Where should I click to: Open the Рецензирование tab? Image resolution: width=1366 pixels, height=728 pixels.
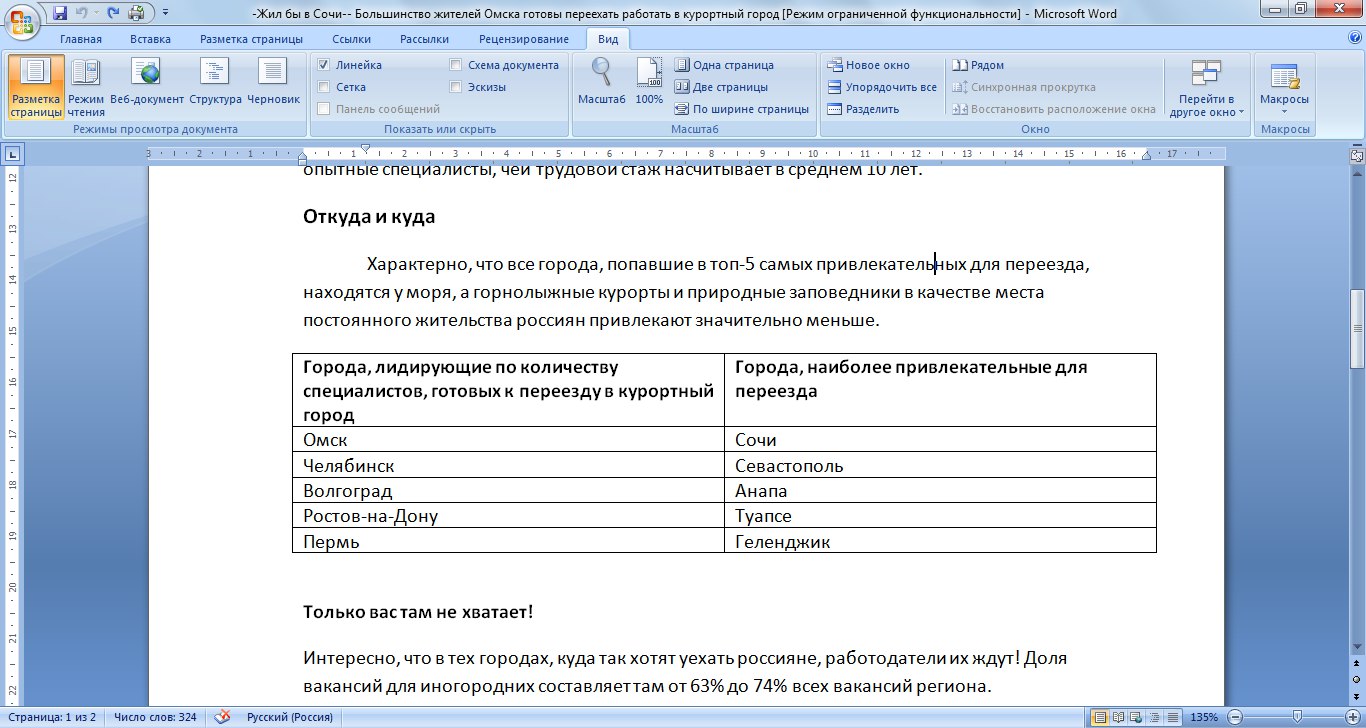[523, 39]
